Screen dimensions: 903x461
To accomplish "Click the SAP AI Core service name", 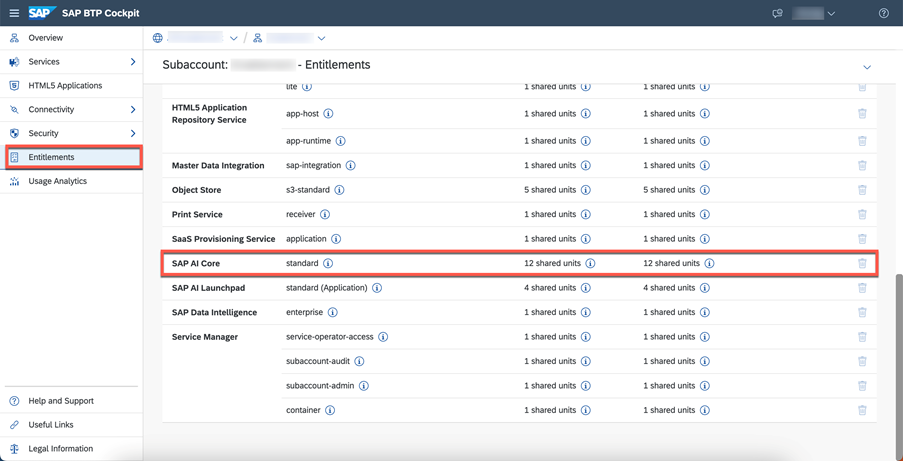I will click(196, 263).
